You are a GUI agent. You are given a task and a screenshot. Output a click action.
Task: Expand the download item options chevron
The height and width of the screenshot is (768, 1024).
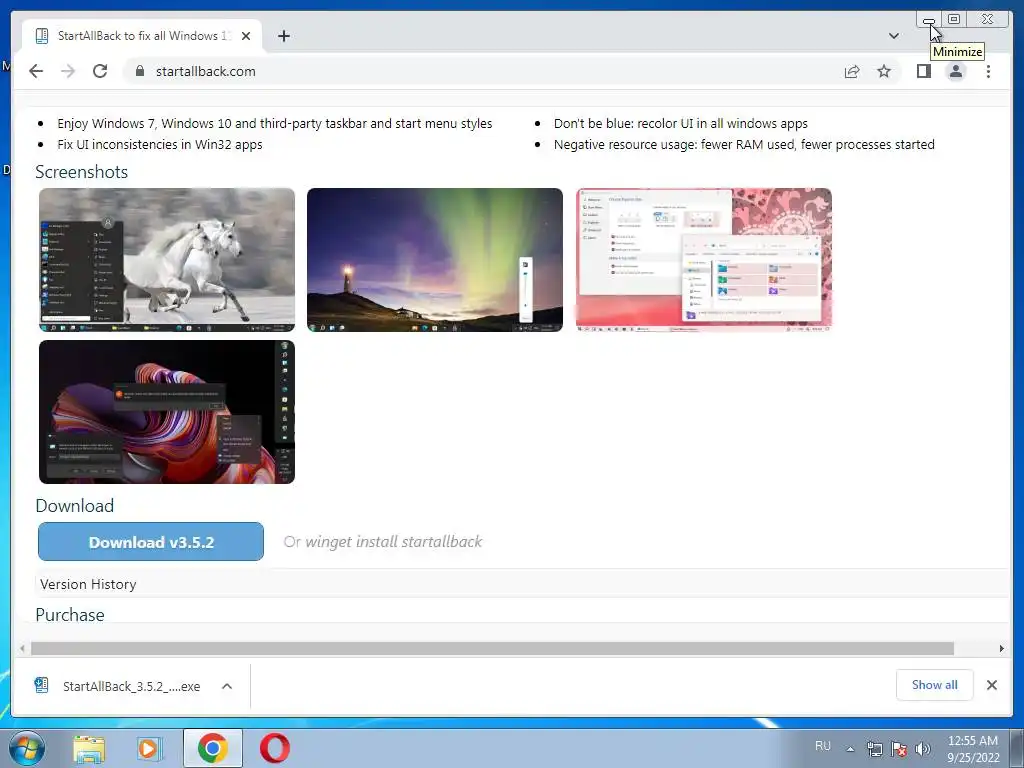click(x=227, y=686)
